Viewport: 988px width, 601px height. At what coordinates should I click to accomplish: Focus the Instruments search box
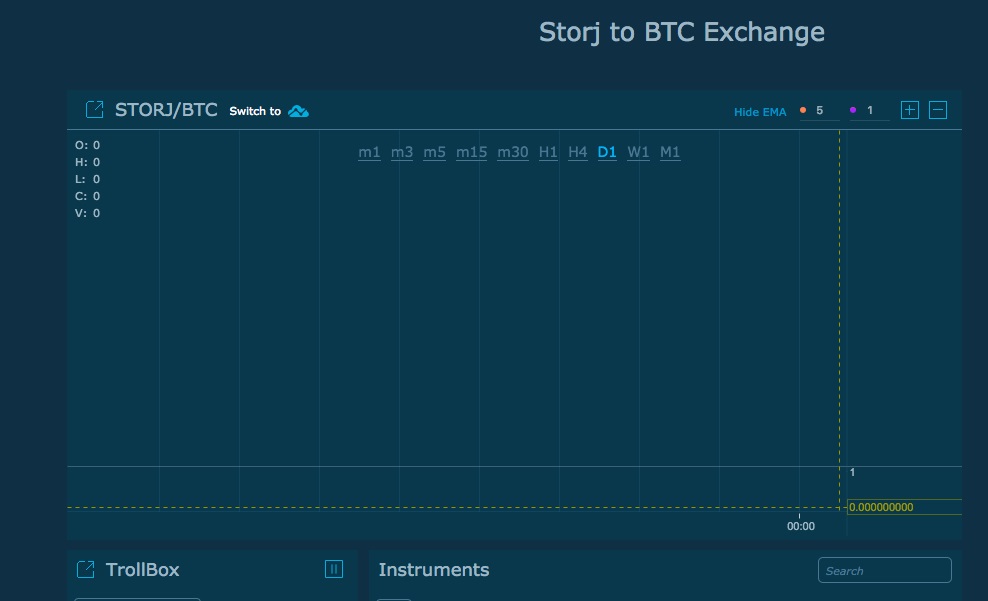point(884,570)
